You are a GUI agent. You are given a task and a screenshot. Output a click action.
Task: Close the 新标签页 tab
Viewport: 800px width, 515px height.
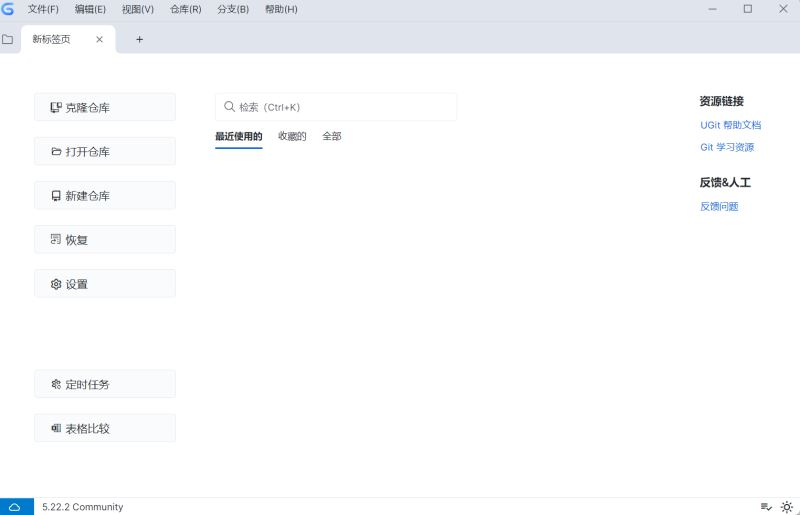pos(99,39)
